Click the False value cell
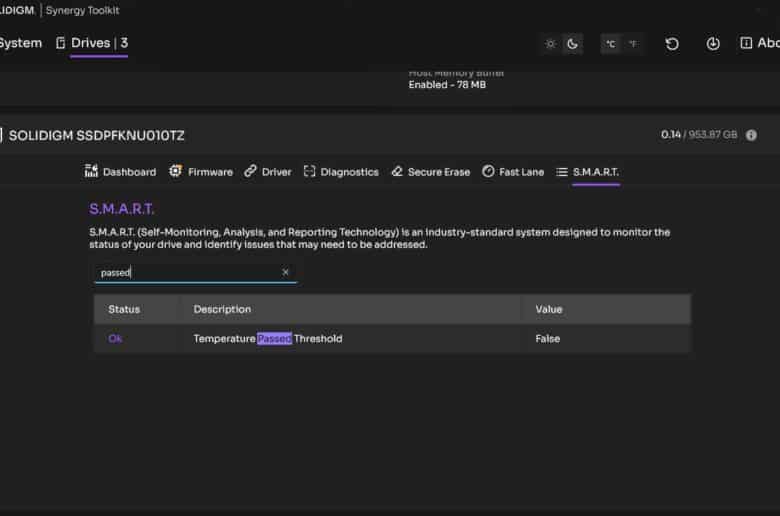 pyautogui.click(x=548, y=339)
